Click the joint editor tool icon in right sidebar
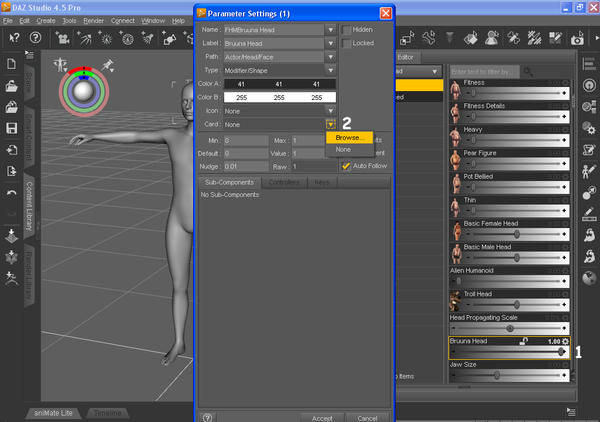Screen dimensions: 600x422 pos(589,192)
